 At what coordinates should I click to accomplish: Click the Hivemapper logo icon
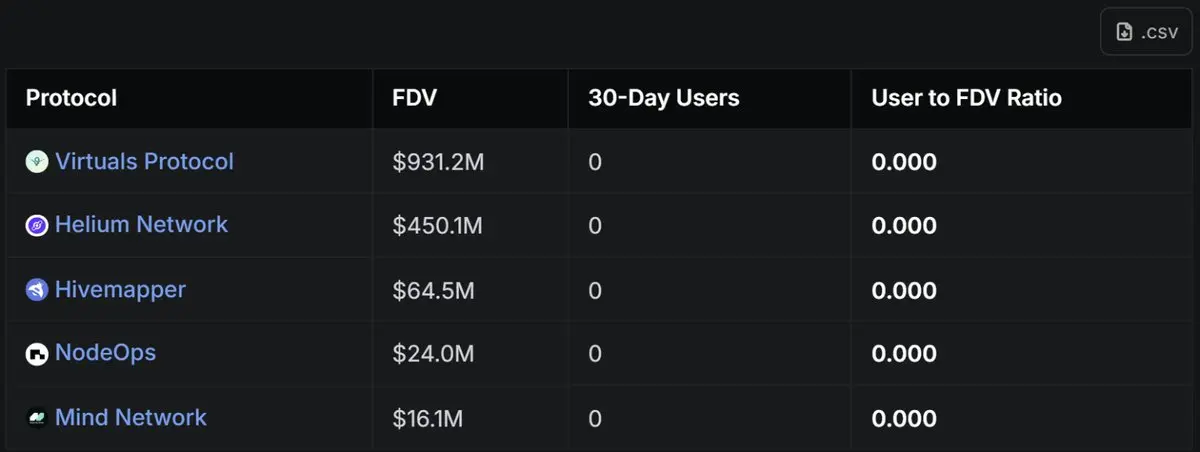coord(37,290)
